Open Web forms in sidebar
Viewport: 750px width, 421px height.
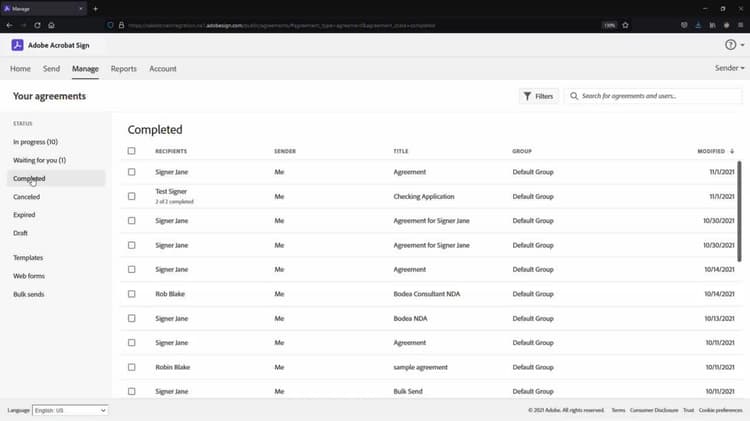29,276
